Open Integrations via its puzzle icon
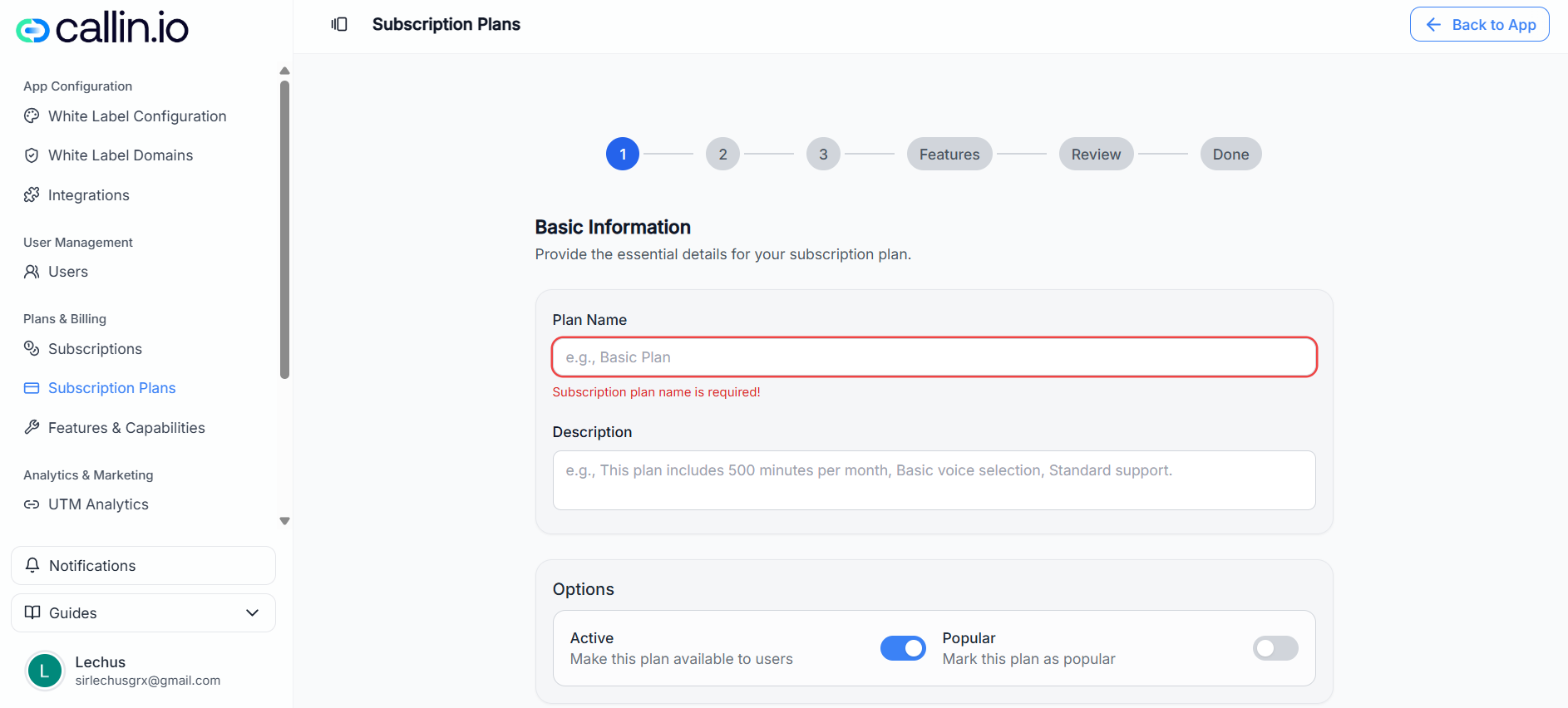This screenshot has width=1568, height=708. click(32, 194)
